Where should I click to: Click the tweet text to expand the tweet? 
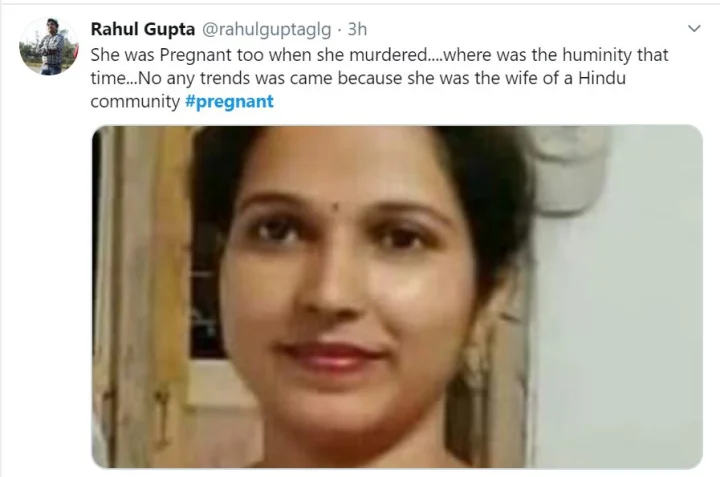[x=379, y=78]
